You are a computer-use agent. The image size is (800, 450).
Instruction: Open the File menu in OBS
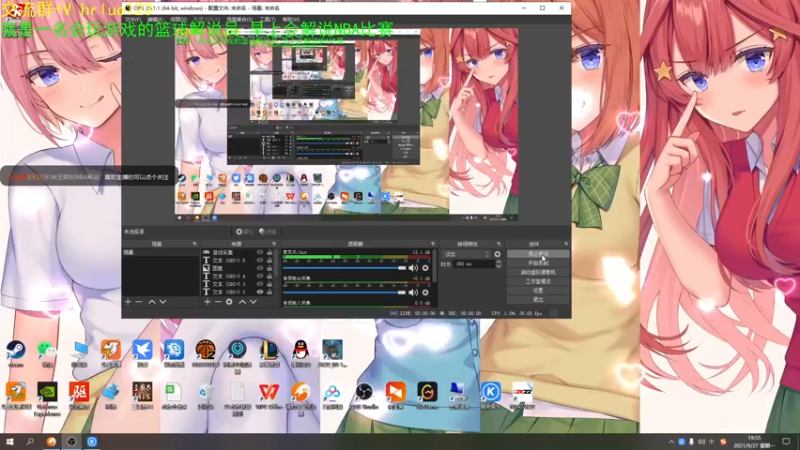point(133,19)
